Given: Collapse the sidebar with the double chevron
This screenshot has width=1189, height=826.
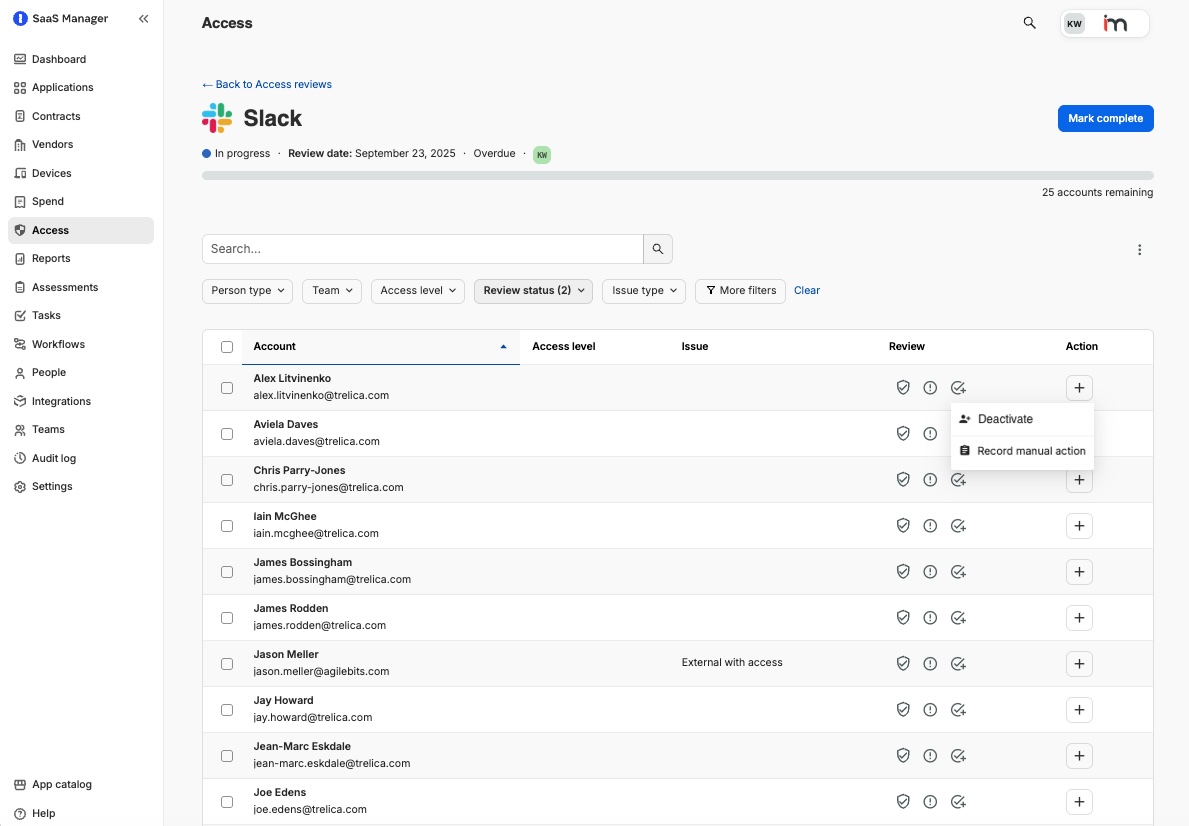Looking at the screenshot, I should coord(143,18).
